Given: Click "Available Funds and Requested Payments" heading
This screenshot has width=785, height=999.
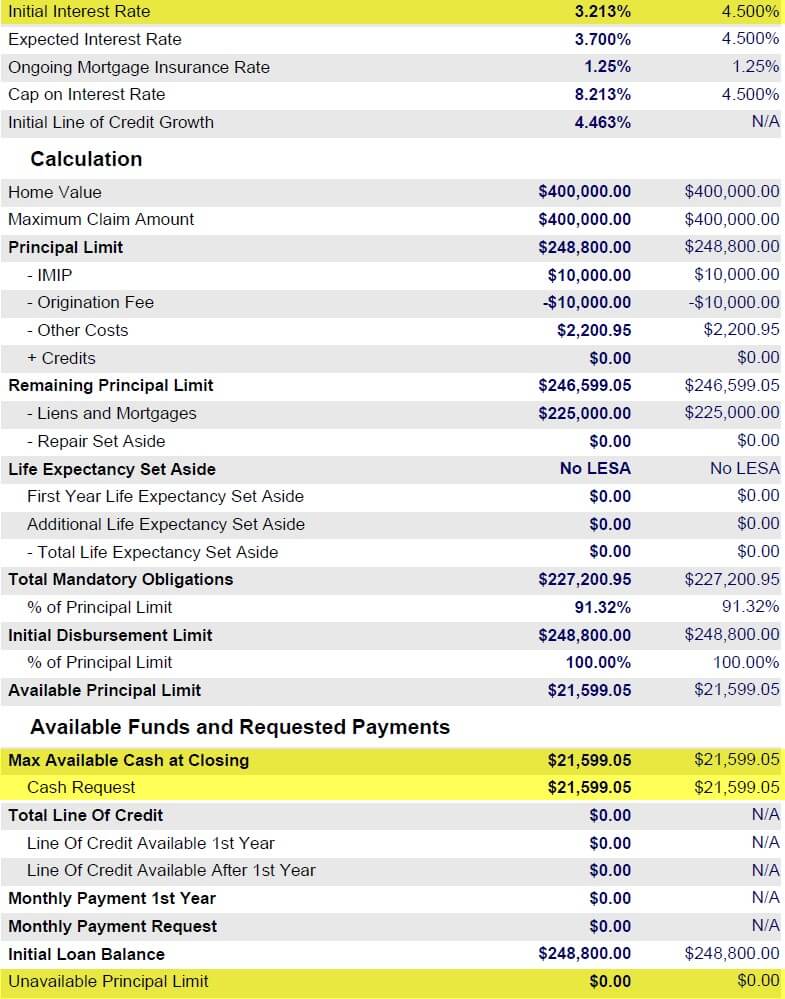Looking at the screenshot, I should point(240,727).
